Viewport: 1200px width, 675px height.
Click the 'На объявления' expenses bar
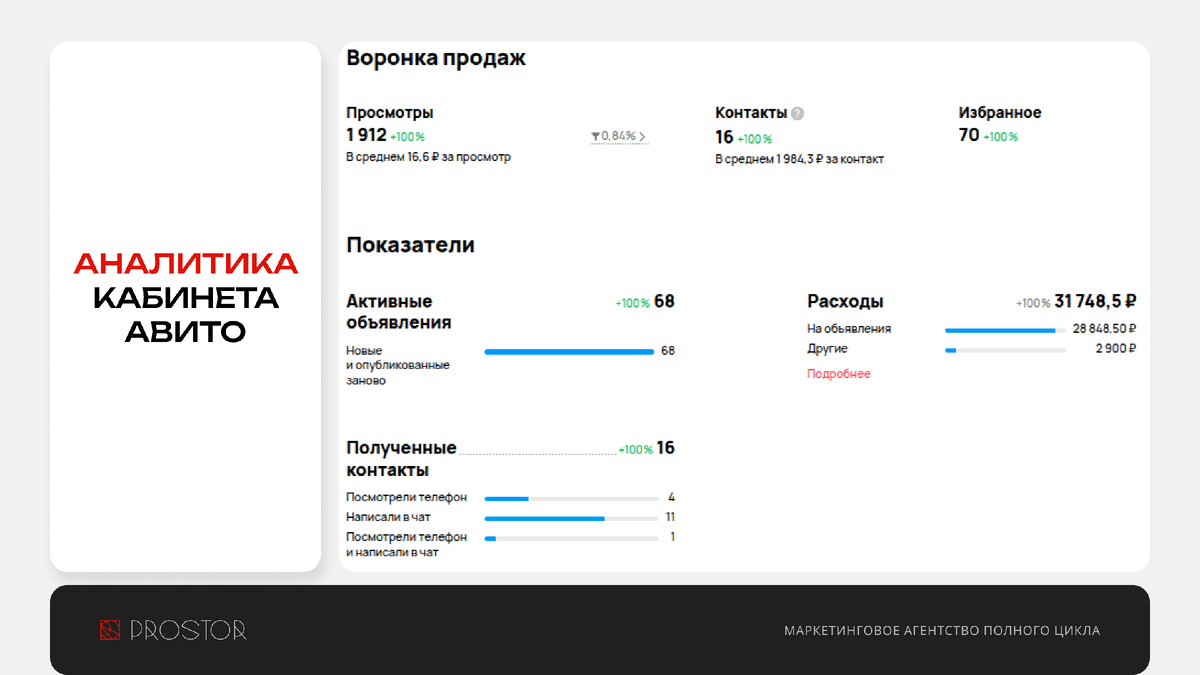tap(1005, 329)
